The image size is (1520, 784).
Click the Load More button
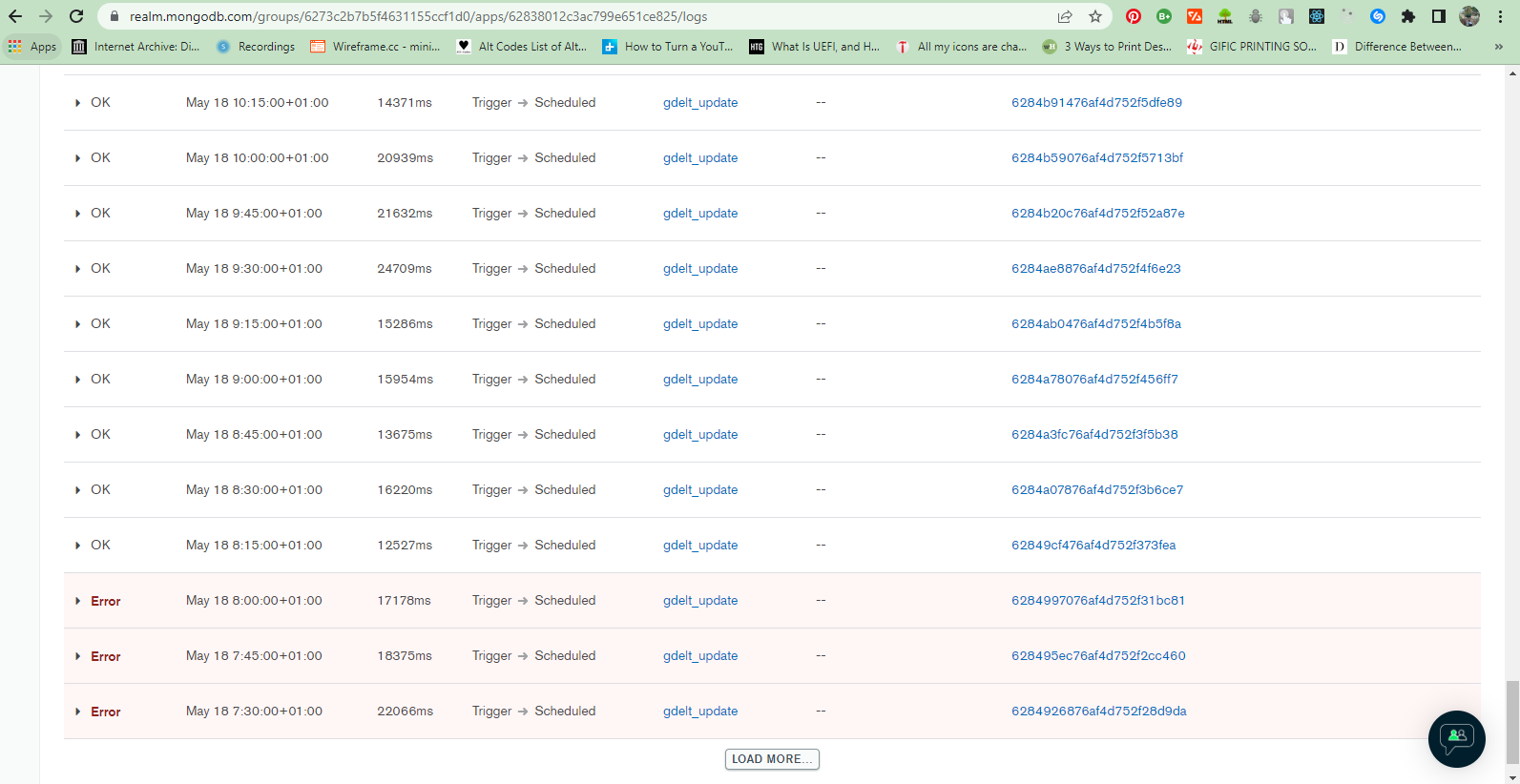(x=771, y=759)
